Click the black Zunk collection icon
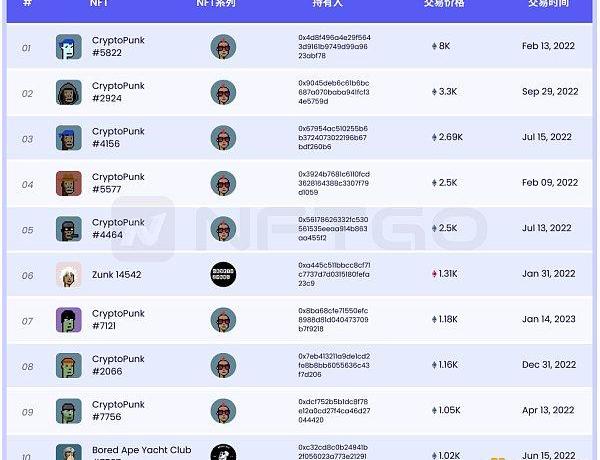 pyautogui.click(x=223, y=274)
